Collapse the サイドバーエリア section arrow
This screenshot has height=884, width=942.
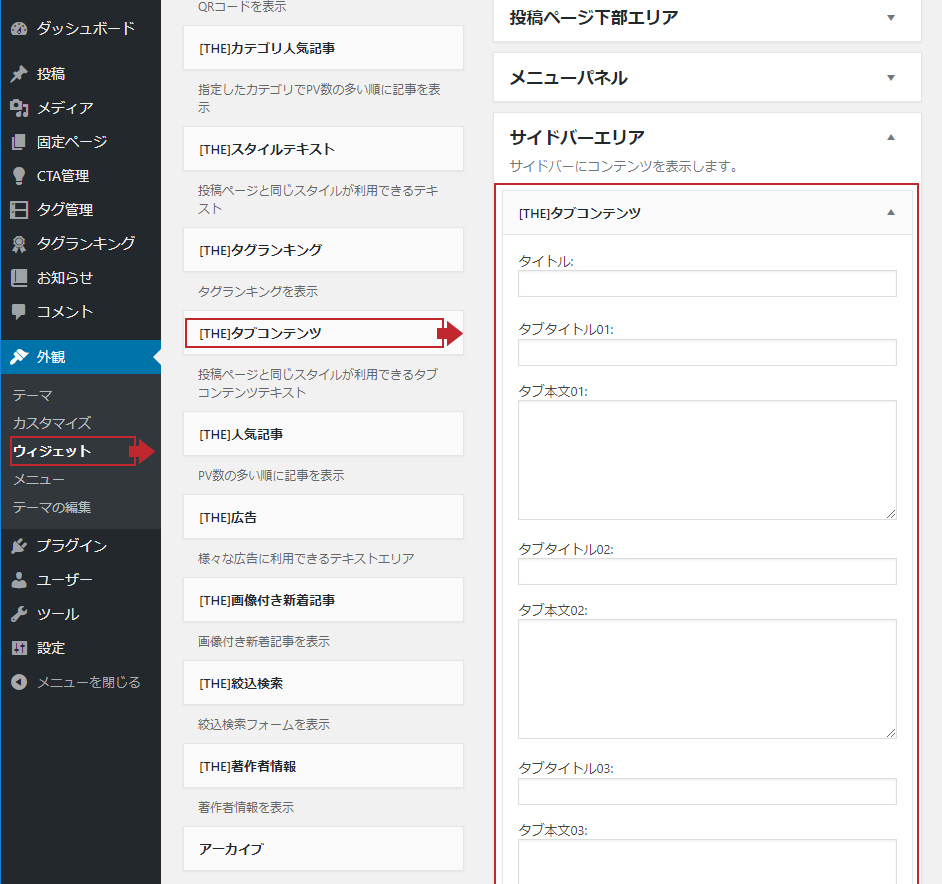(x=891, y=137)
